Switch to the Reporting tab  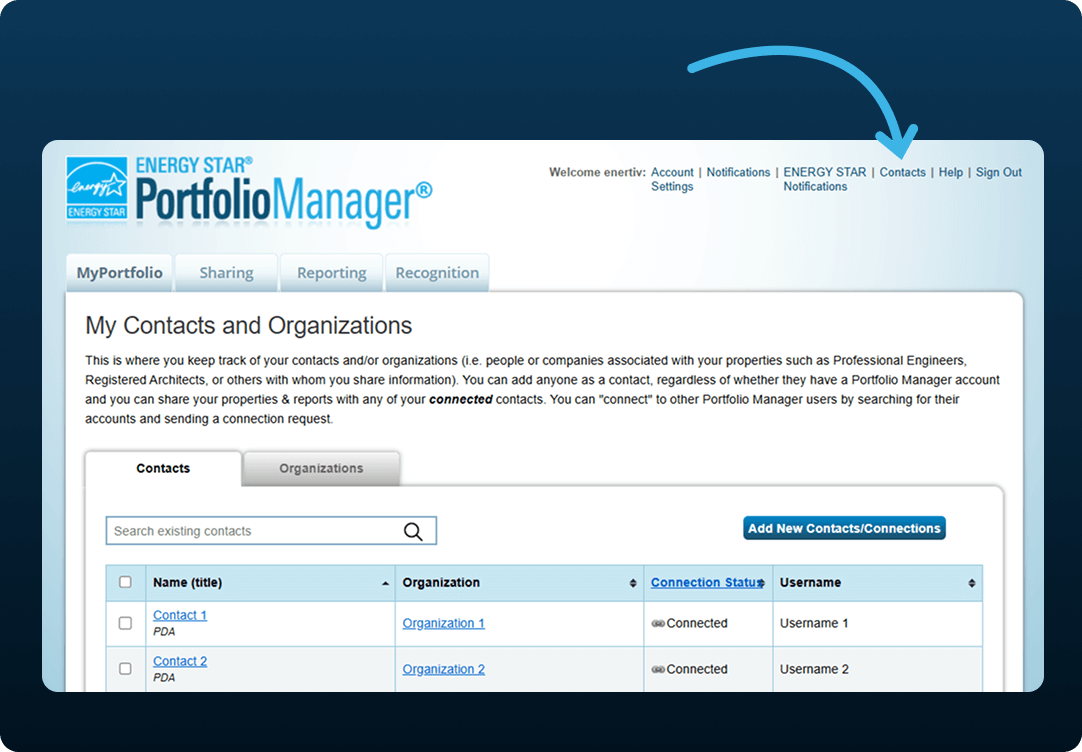pyautogui.click(x=331, y=273)
